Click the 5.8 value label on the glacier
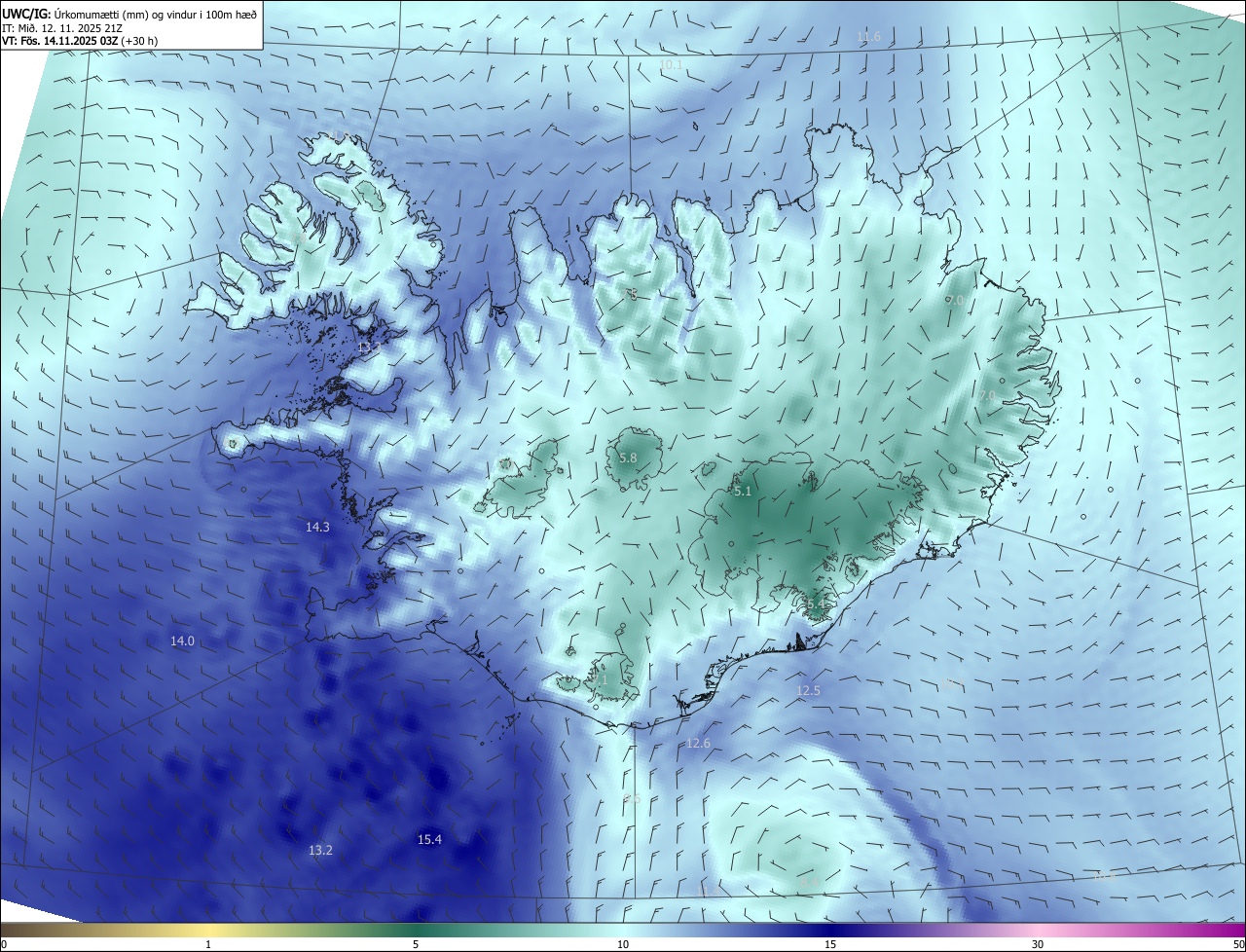 [x=628, y=458]
